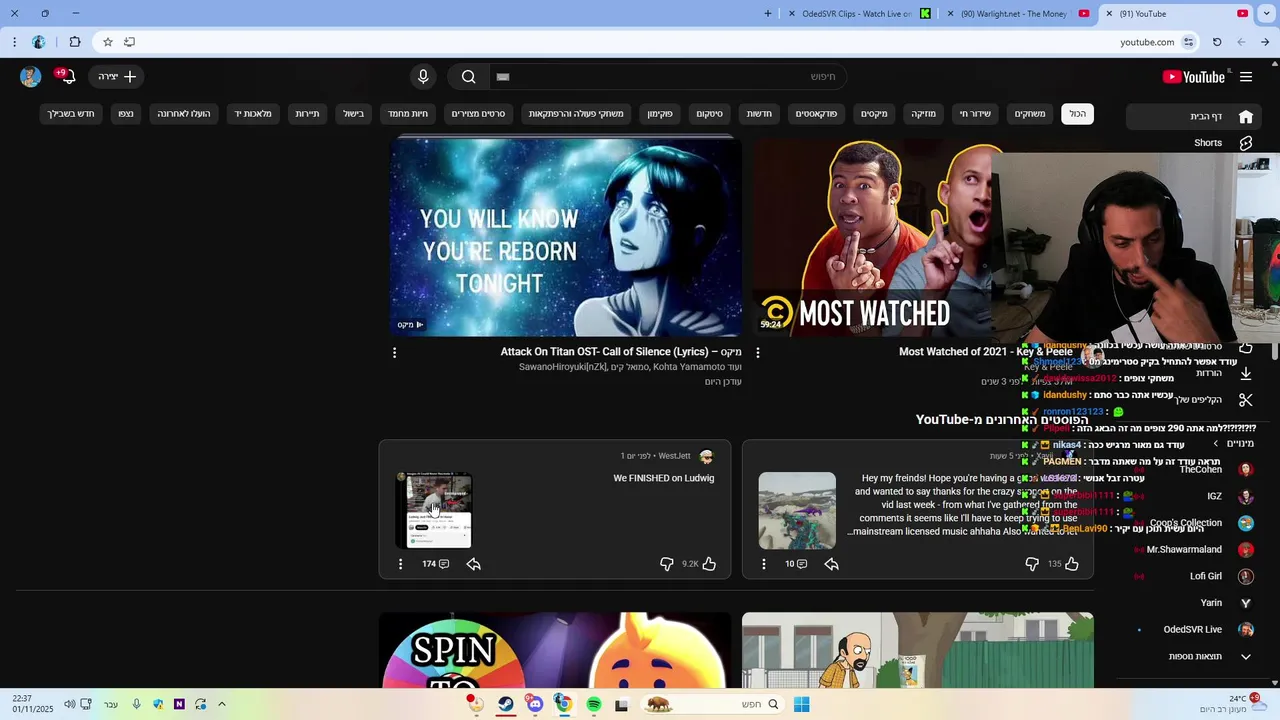
Task: Open OdedSVR Live subscription channel
Action: coord(1192,630)
